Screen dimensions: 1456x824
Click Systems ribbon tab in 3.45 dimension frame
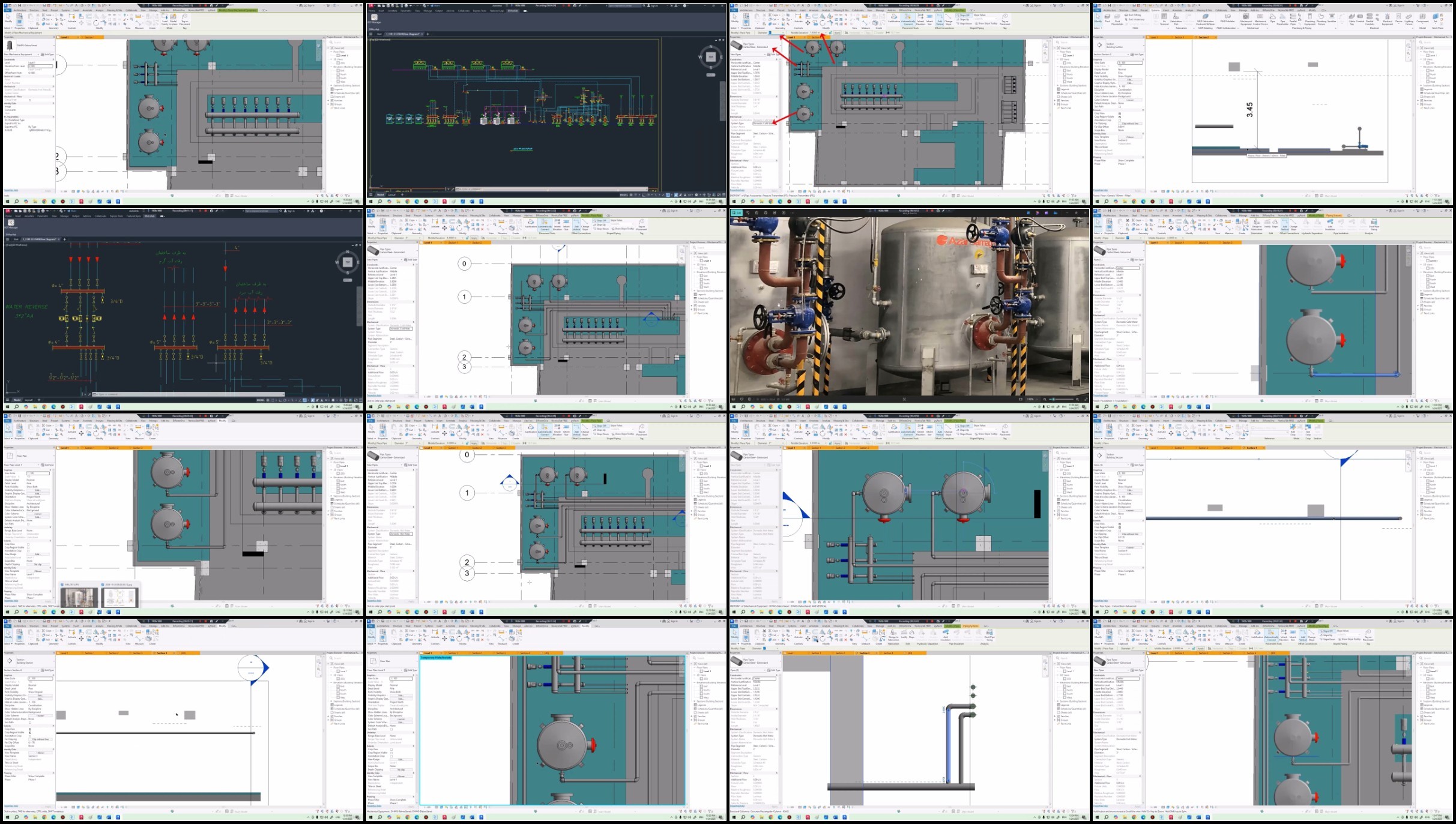[1155, 10]
